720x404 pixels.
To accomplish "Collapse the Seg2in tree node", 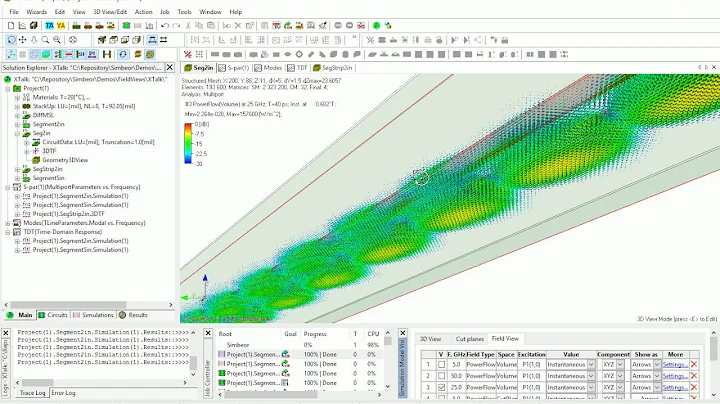I will click(17, 133).
